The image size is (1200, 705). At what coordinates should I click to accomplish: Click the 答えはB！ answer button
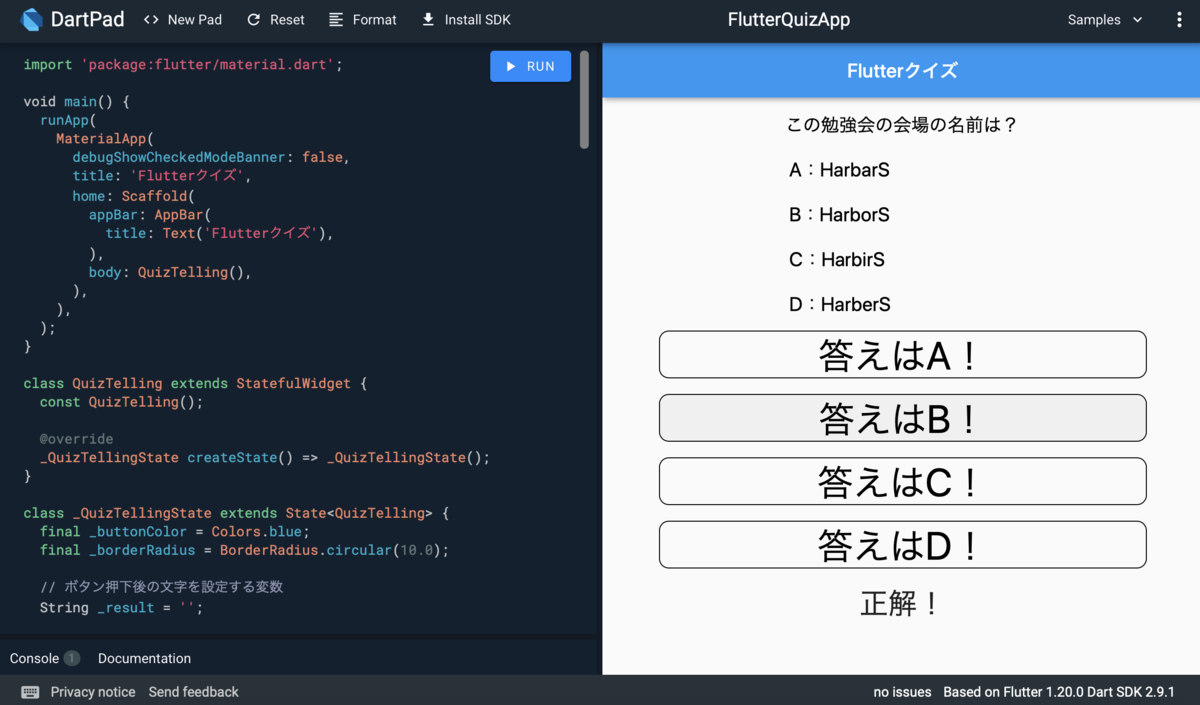point(902,418)
